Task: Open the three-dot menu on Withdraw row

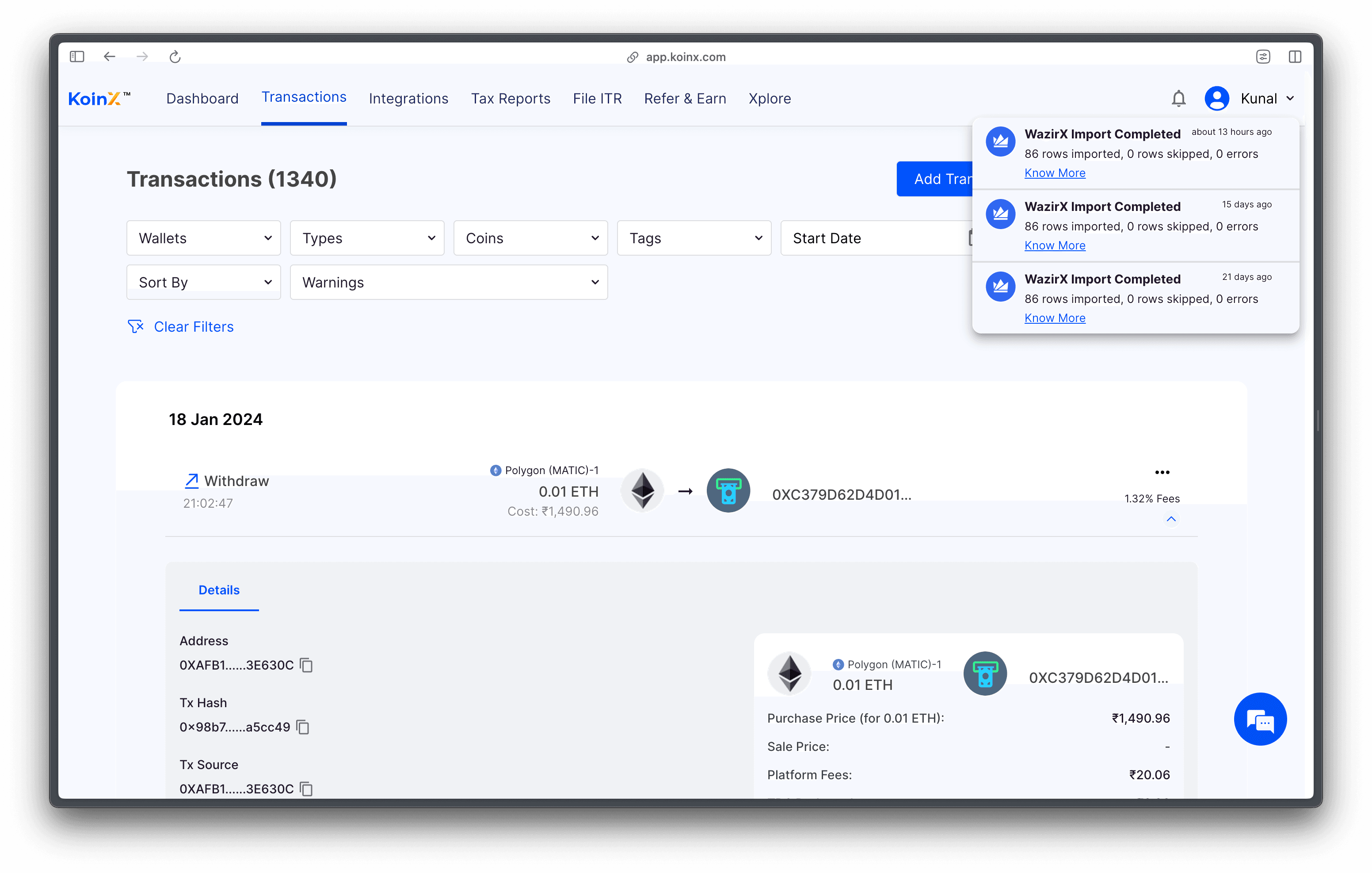Action: pos(1162,472)
